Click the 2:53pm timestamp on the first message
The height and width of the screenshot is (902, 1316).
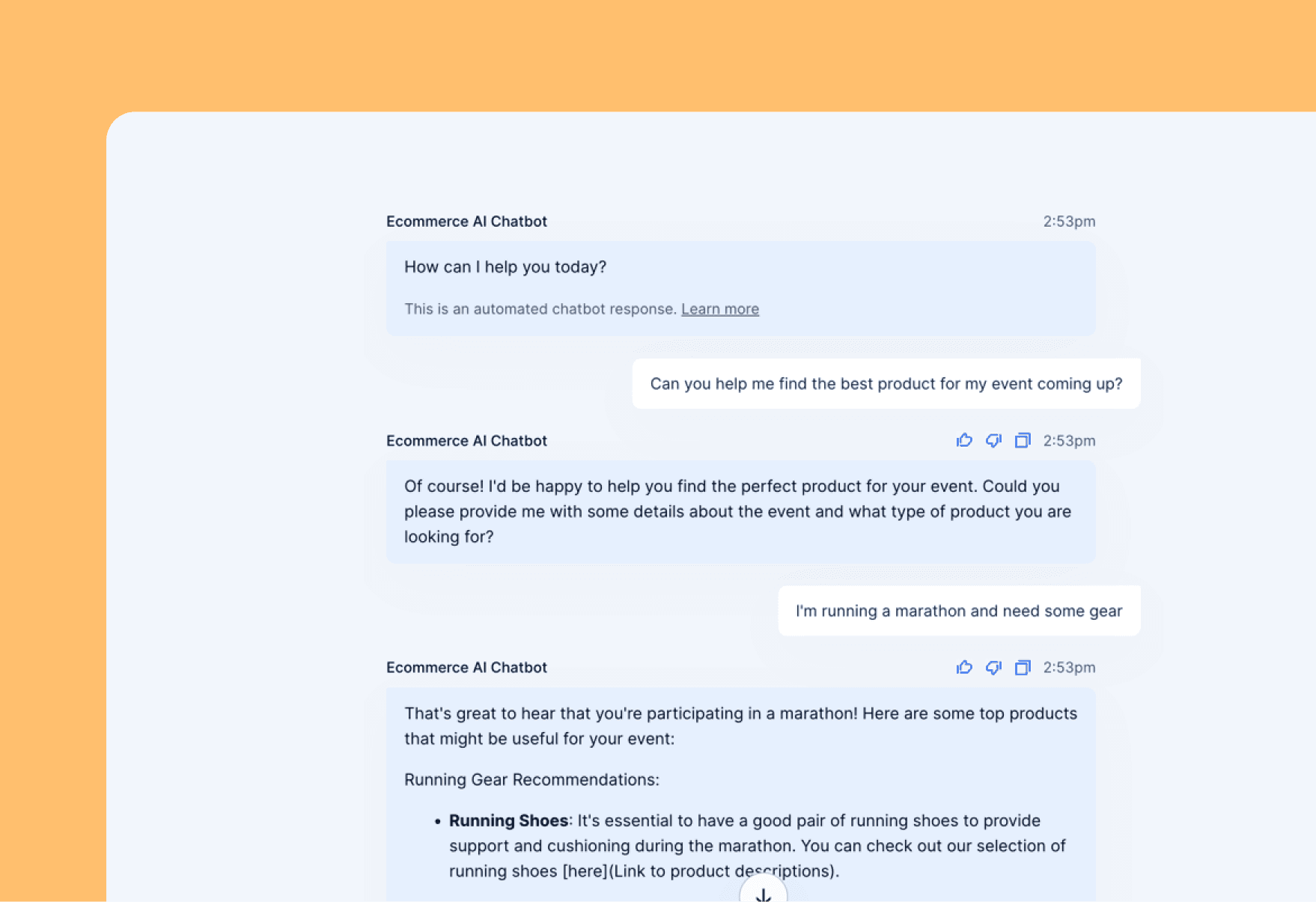tap(1068, 221)
